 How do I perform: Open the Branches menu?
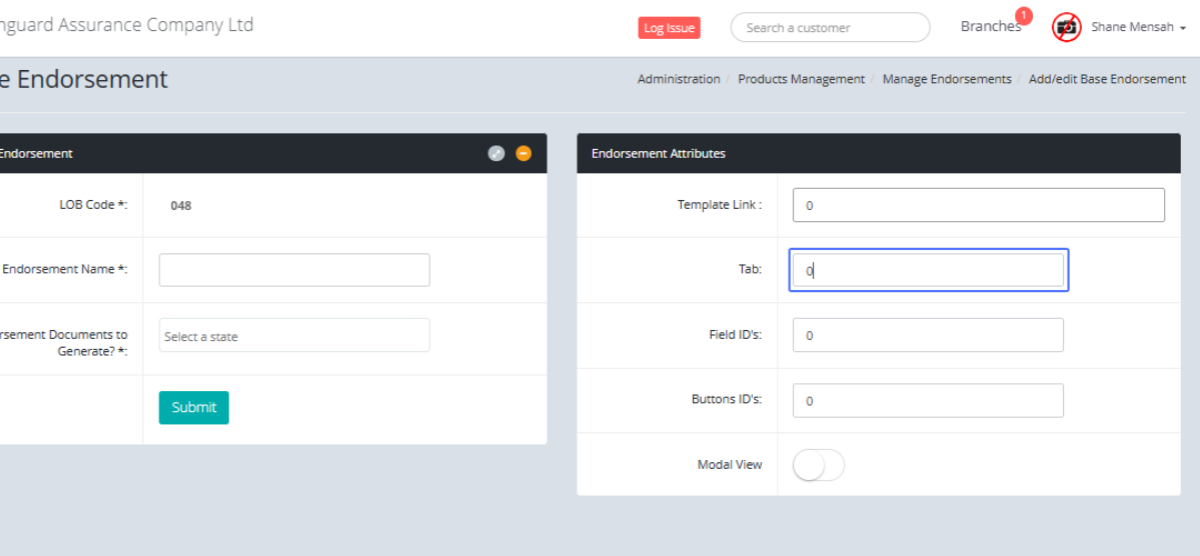990,27
